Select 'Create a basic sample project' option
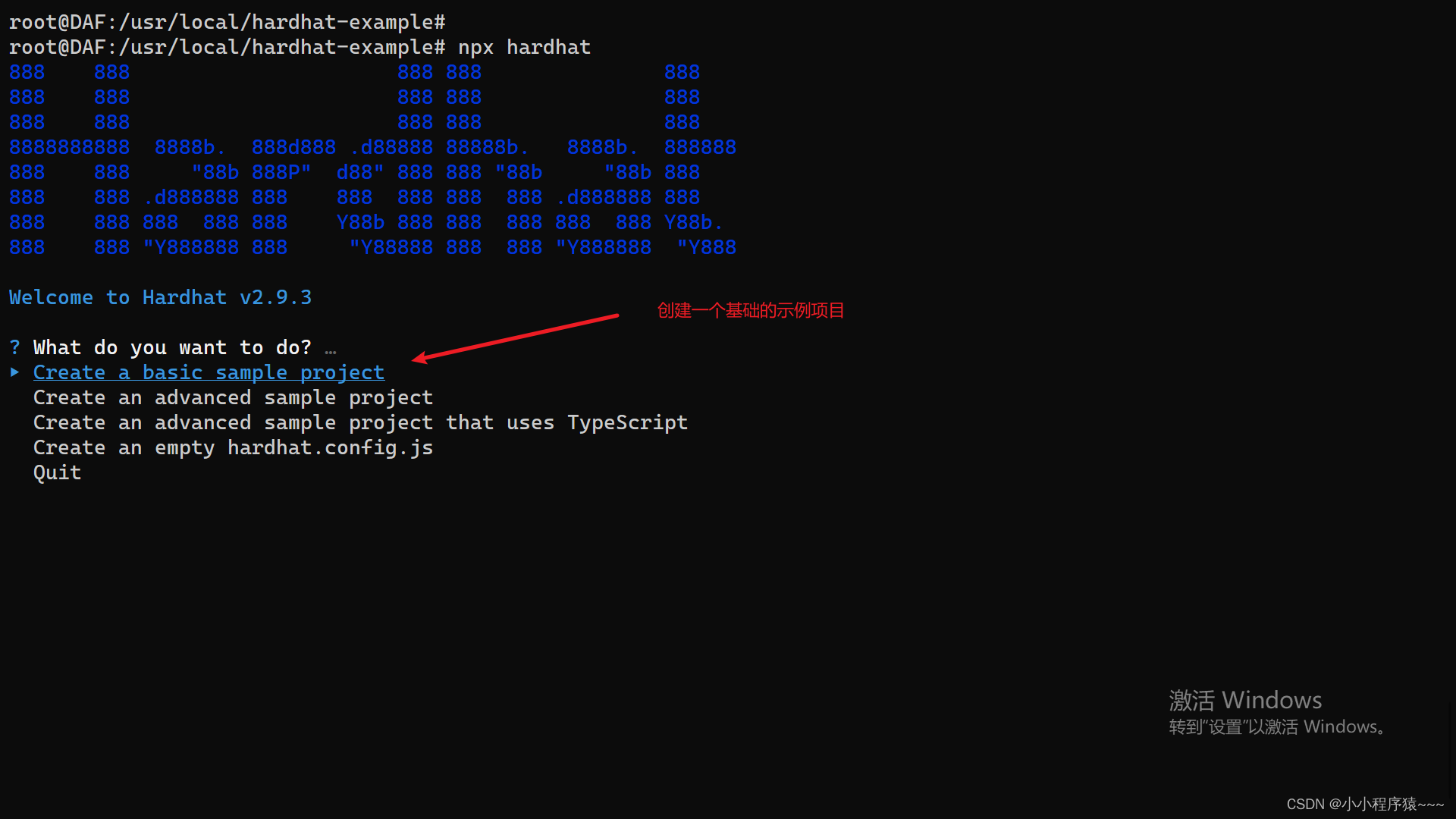 point(209,372)
